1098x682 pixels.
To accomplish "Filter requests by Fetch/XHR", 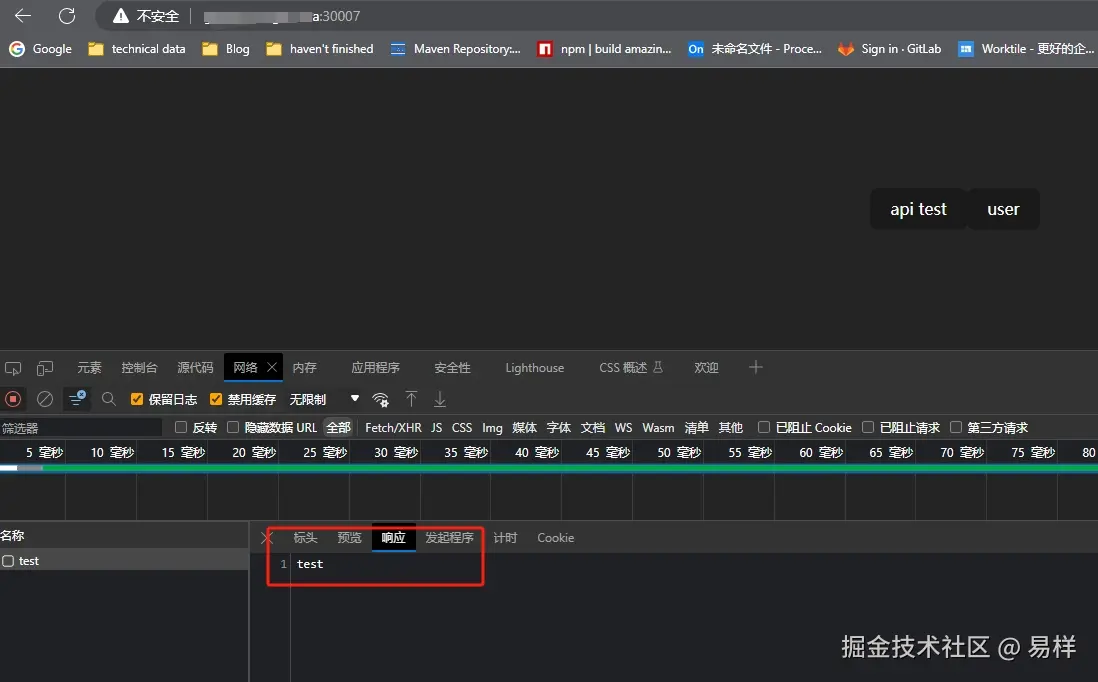I will (x=394, y=428).
